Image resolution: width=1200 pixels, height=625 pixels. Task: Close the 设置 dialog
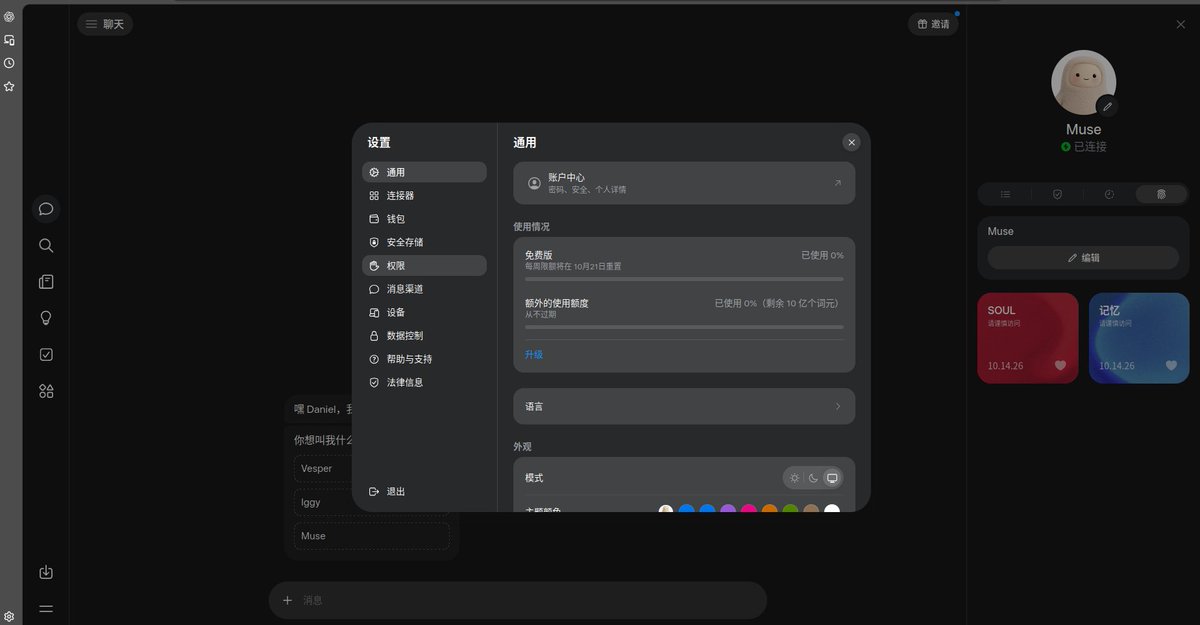[851, 143]
